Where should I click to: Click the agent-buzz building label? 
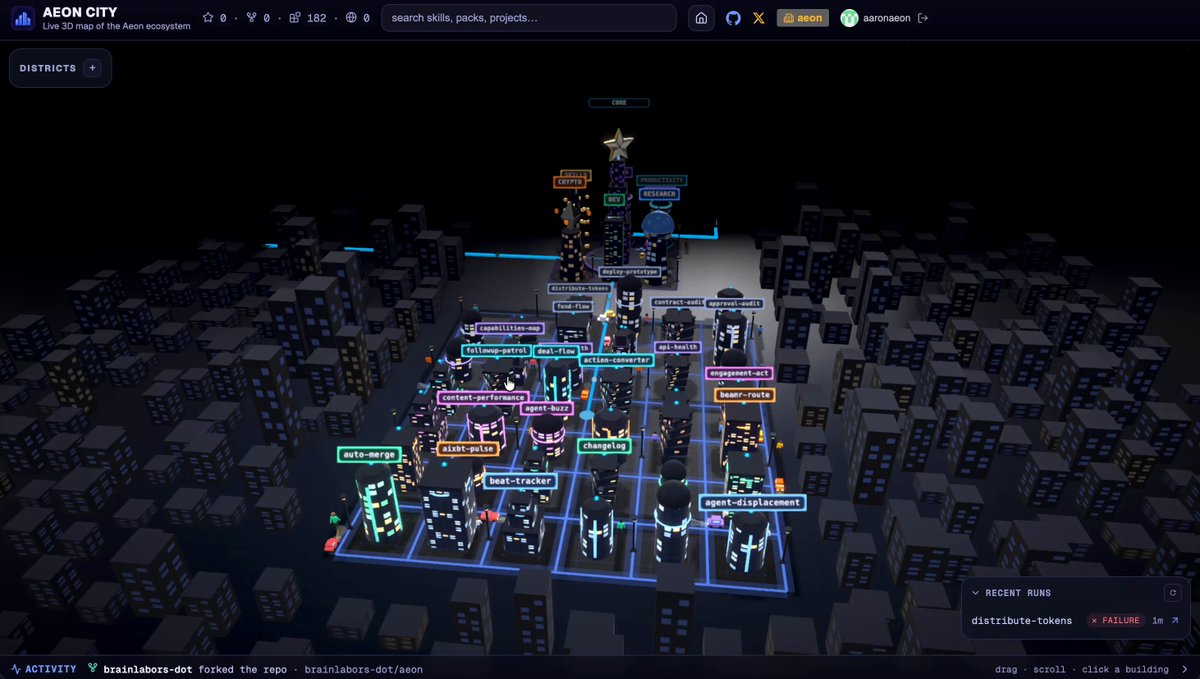pos(547,408)
